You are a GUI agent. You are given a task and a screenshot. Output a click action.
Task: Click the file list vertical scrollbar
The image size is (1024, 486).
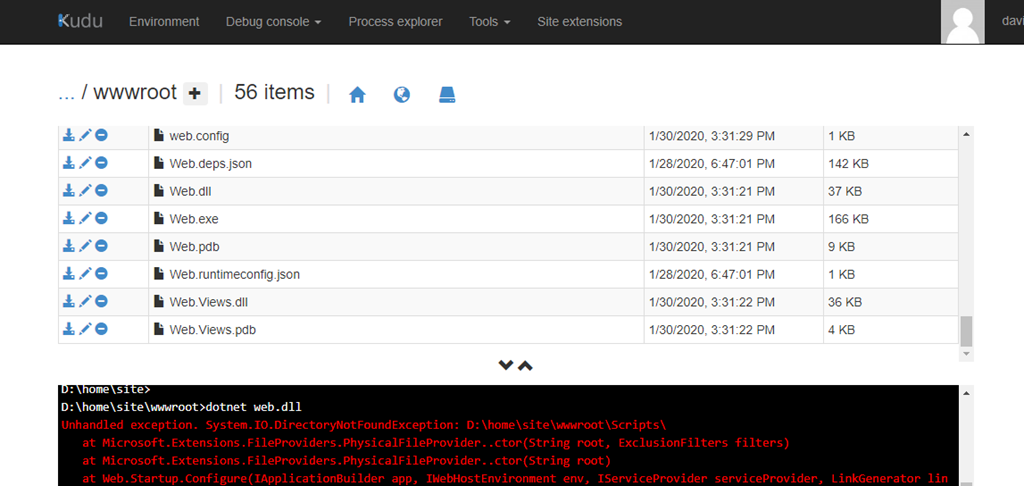966,240
